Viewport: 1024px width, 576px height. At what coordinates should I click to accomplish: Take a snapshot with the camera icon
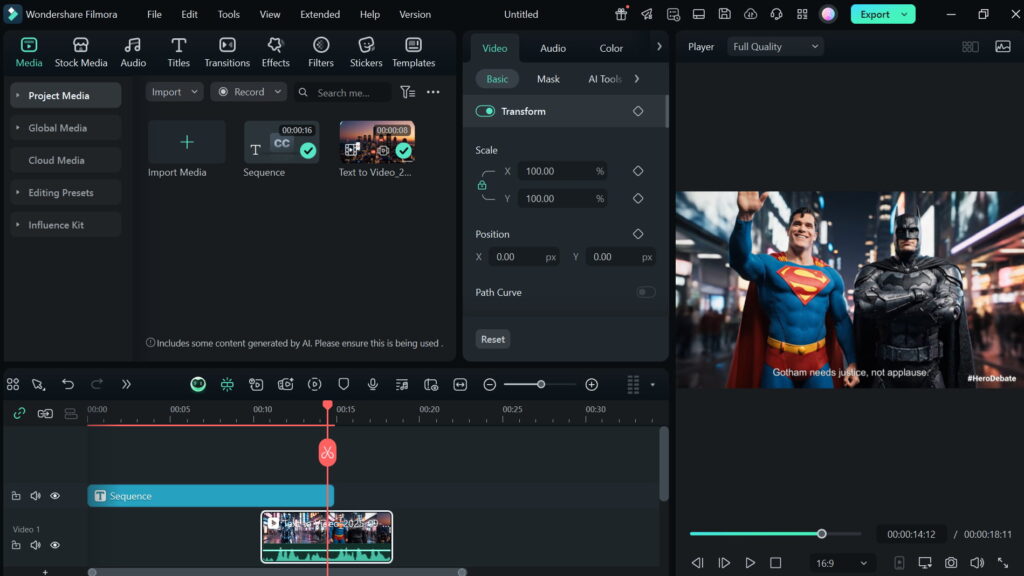click(x=950, y=563)
